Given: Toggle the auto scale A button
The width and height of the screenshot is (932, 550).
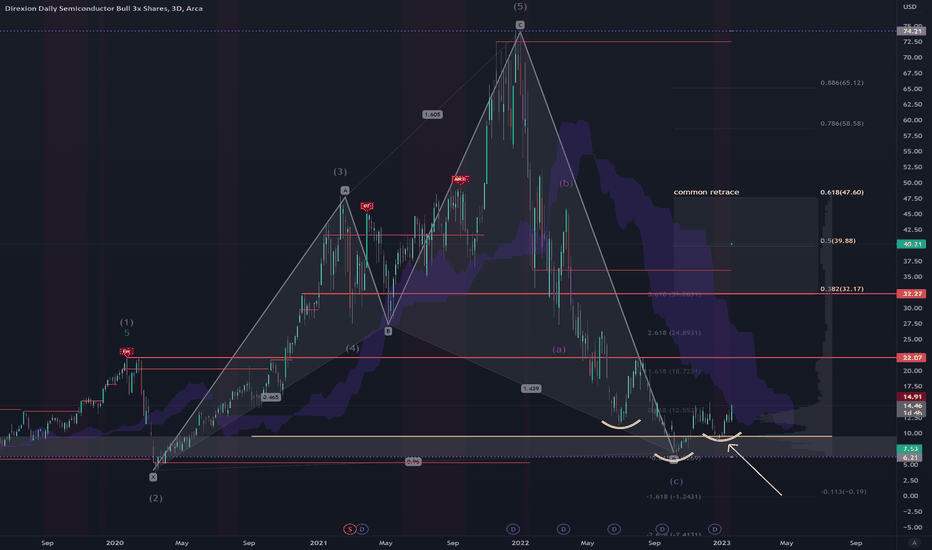Looking at the screenshot, I should [x=914, y=543].
